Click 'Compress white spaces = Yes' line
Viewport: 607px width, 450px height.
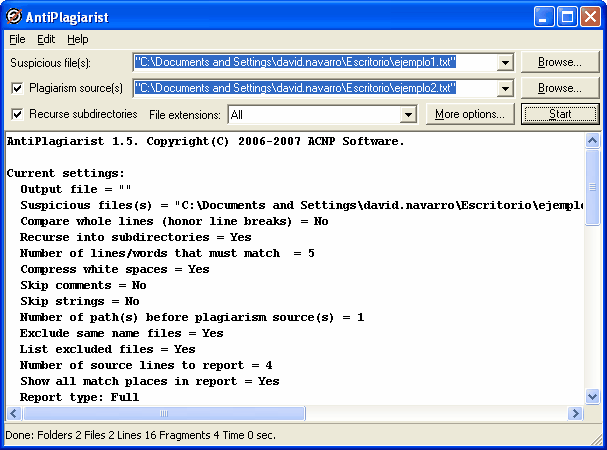[115, 269]
